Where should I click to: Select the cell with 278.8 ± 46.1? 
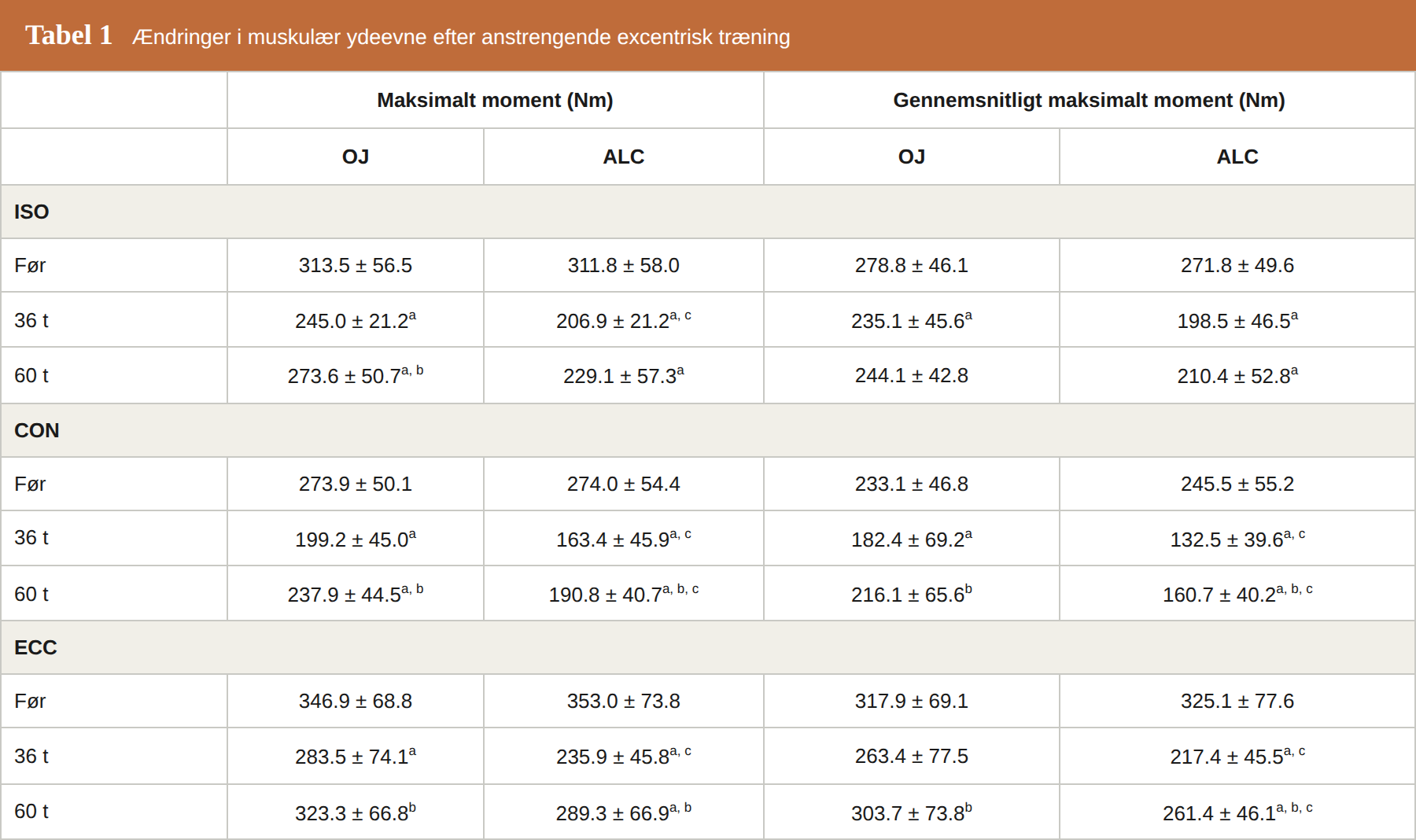pos(912,265)
